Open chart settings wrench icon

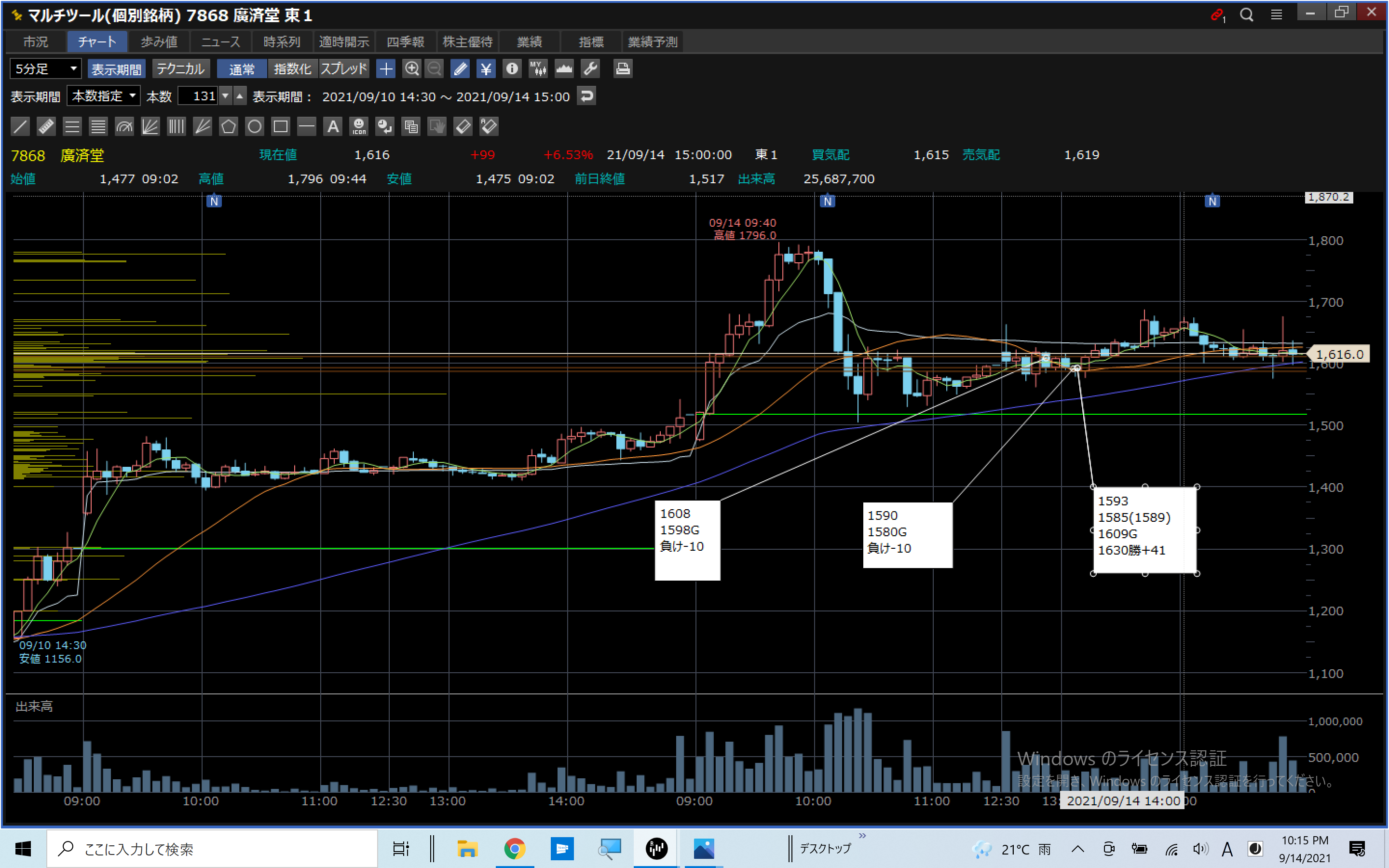tap(591, 69)
